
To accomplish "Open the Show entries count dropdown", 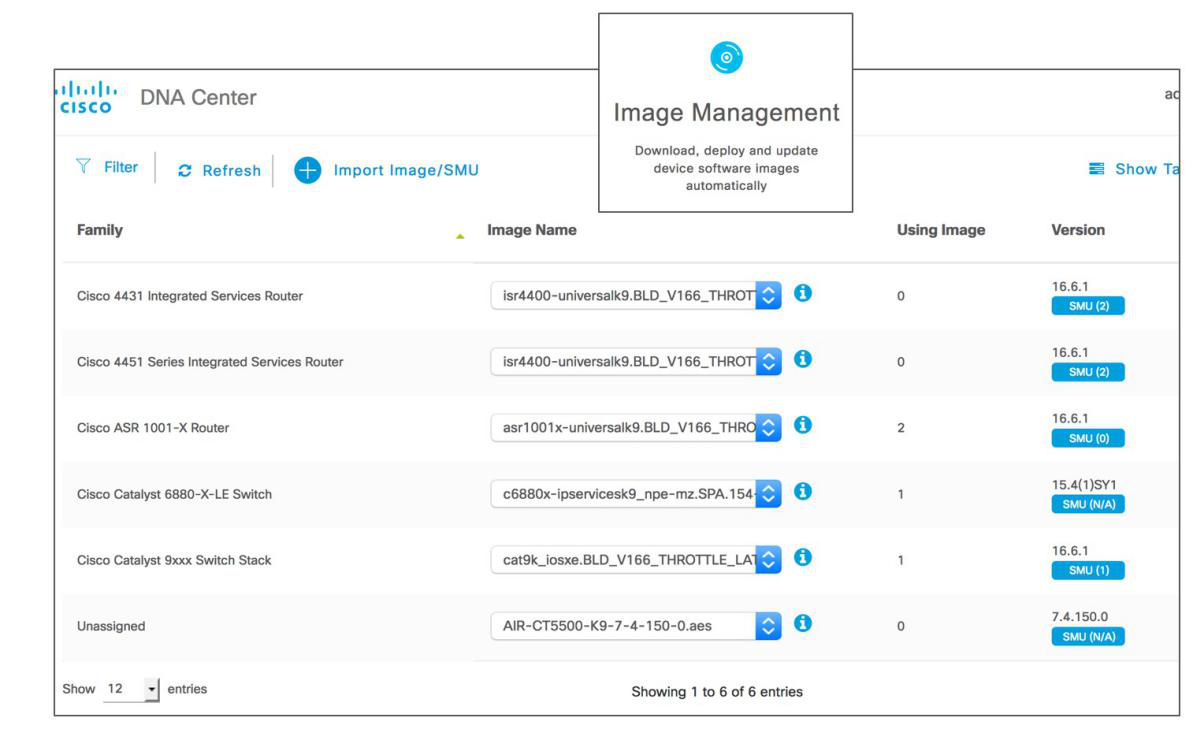I will (131, 689).
